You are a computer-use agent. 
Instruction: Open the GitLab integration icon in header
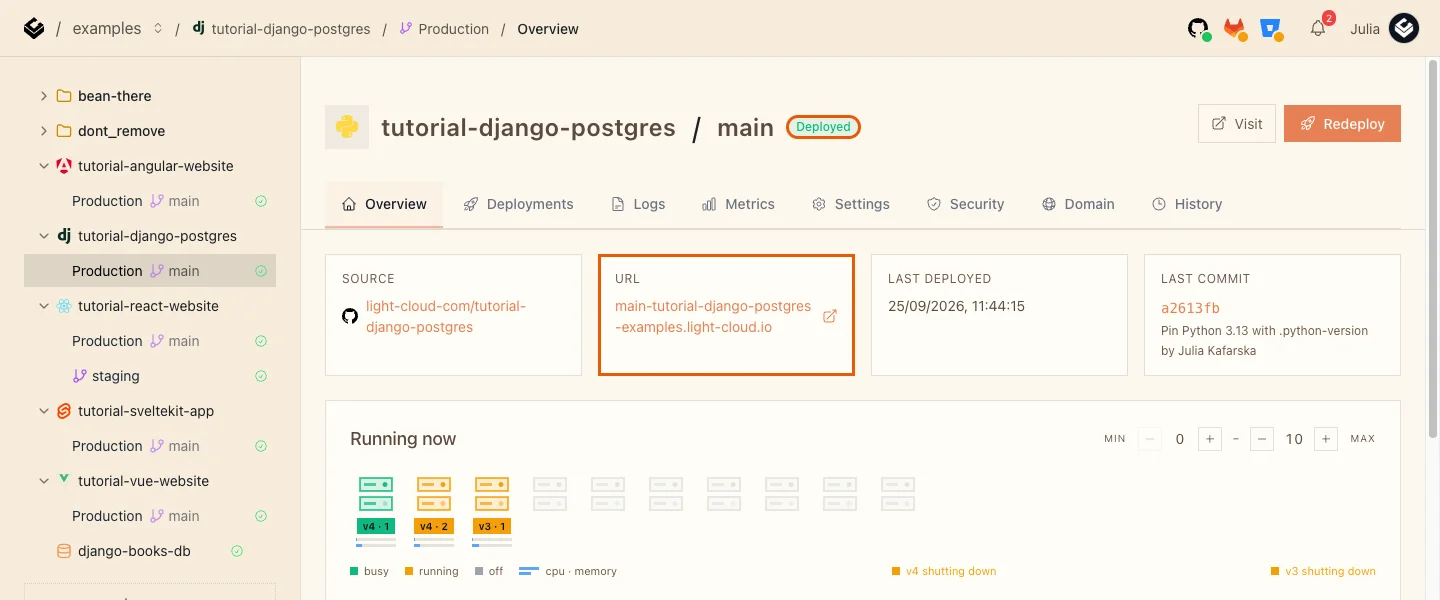[x=1235, y=29]
